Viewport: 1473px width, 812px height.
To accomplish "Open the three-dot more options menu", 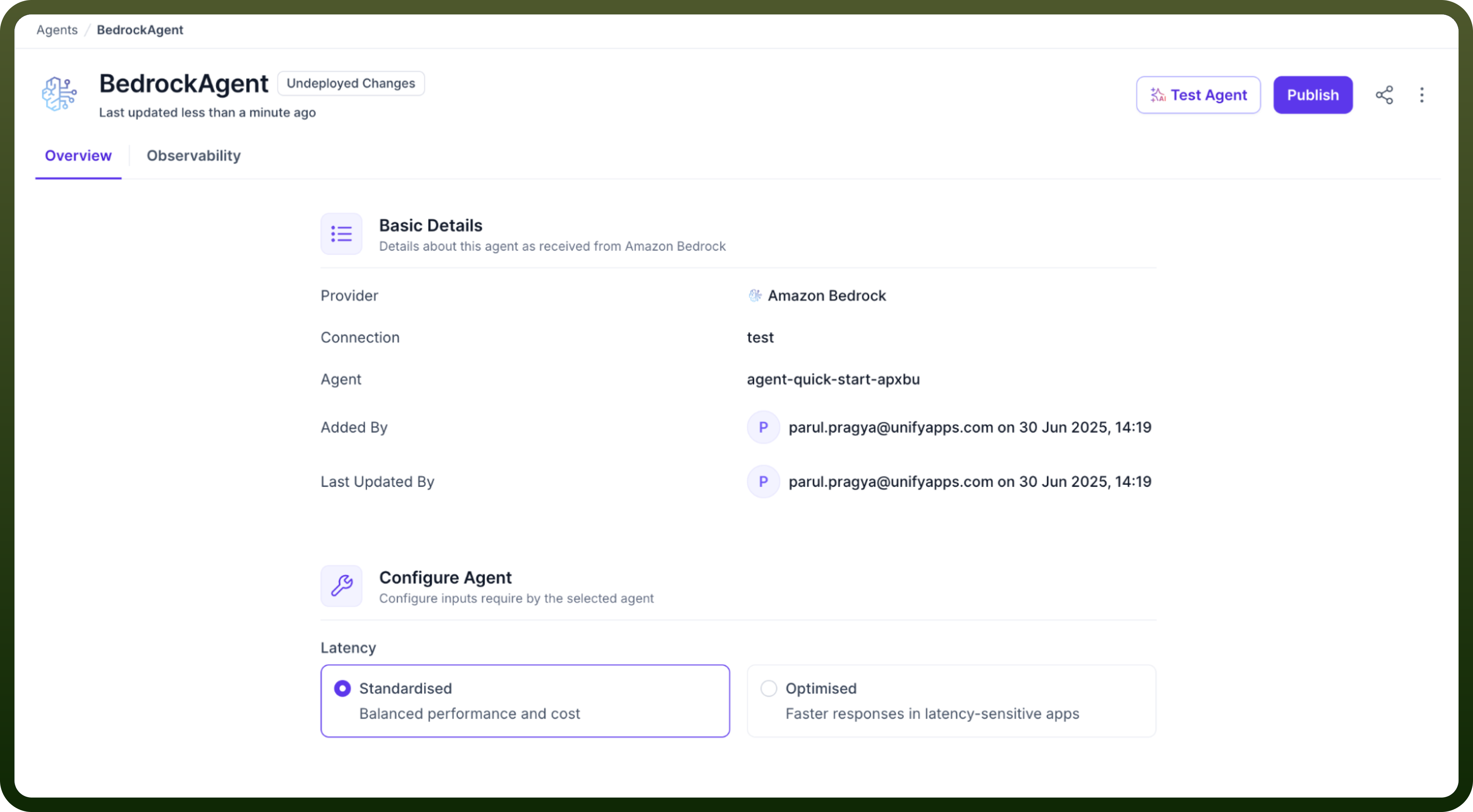I will point(1422,95).
